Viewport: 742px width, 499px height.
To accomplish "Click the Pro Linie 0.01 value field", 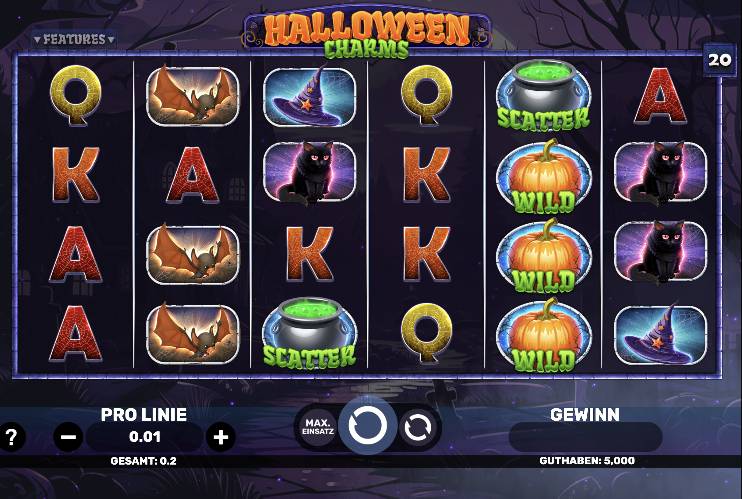I will (145, 437).
